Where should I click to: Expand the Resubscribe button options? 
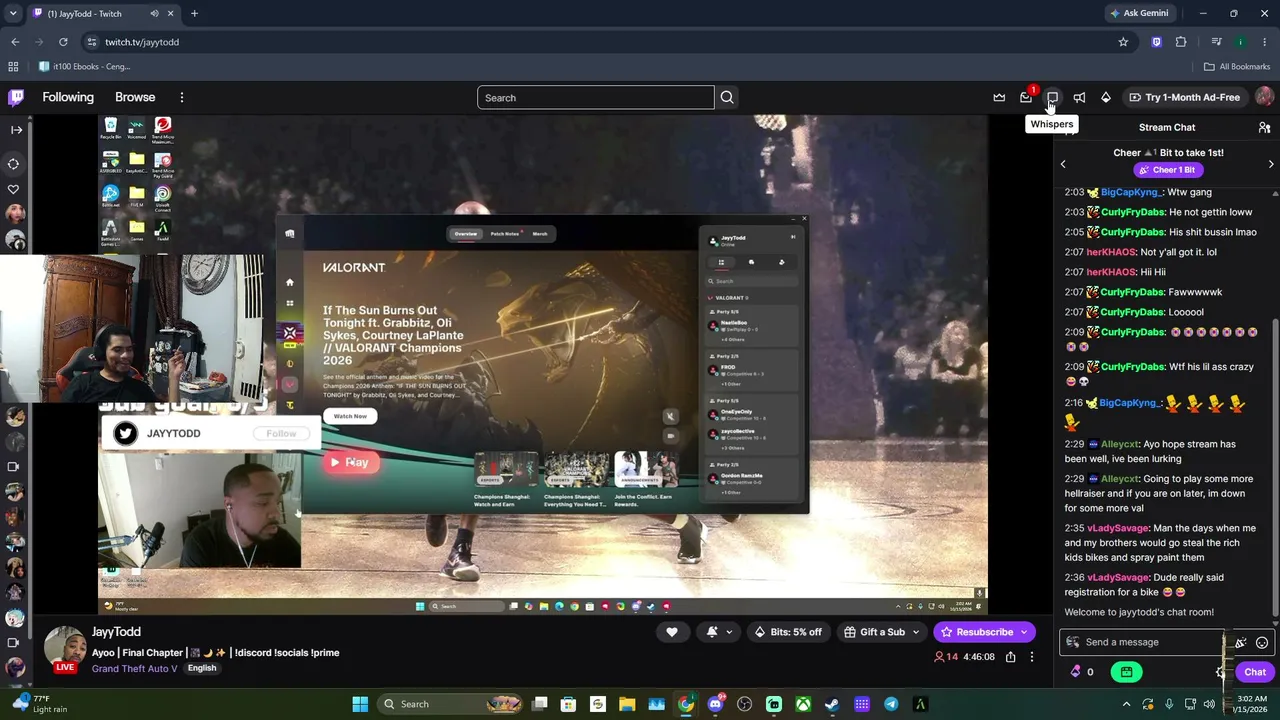(1024, 632)
